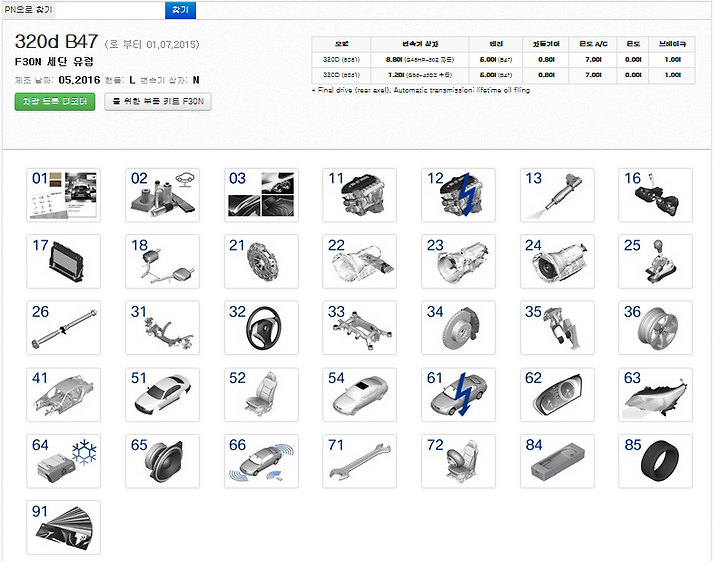Open category 71 wrench tools tile
The width and height of the screenshot is (720, 561).
(360, 461)
